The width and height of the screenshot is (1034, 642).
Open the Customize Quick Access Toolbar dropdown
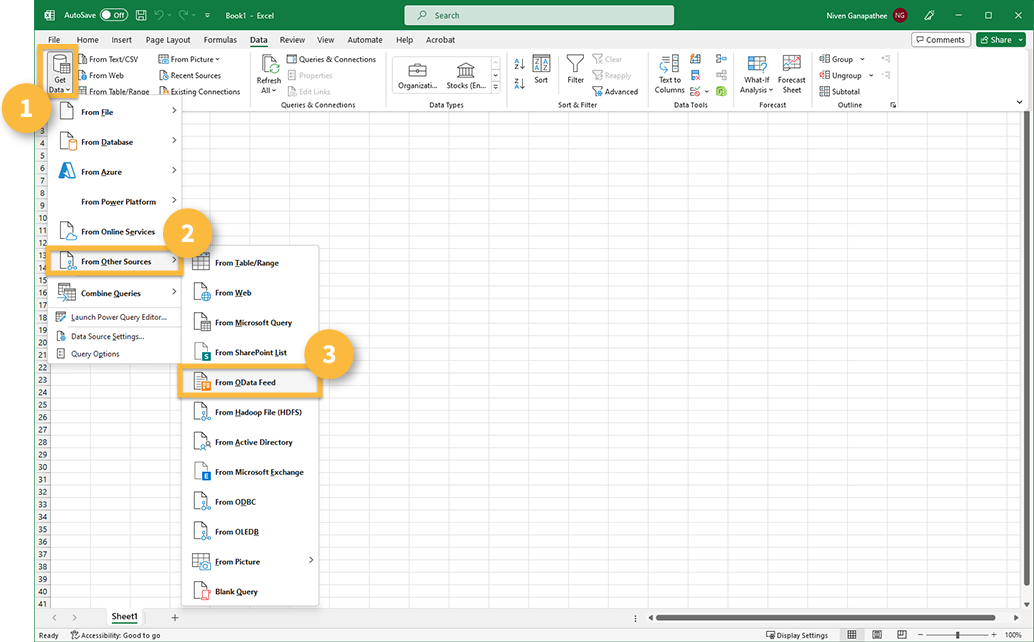click(207, 15)
